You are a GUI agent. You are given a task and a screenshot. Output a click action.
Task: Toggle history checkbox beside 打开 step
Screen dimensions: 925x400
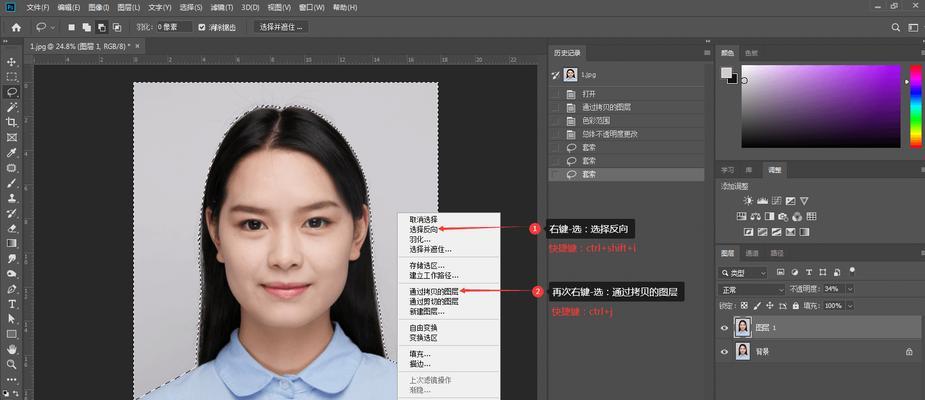click(x=555, y=94)
